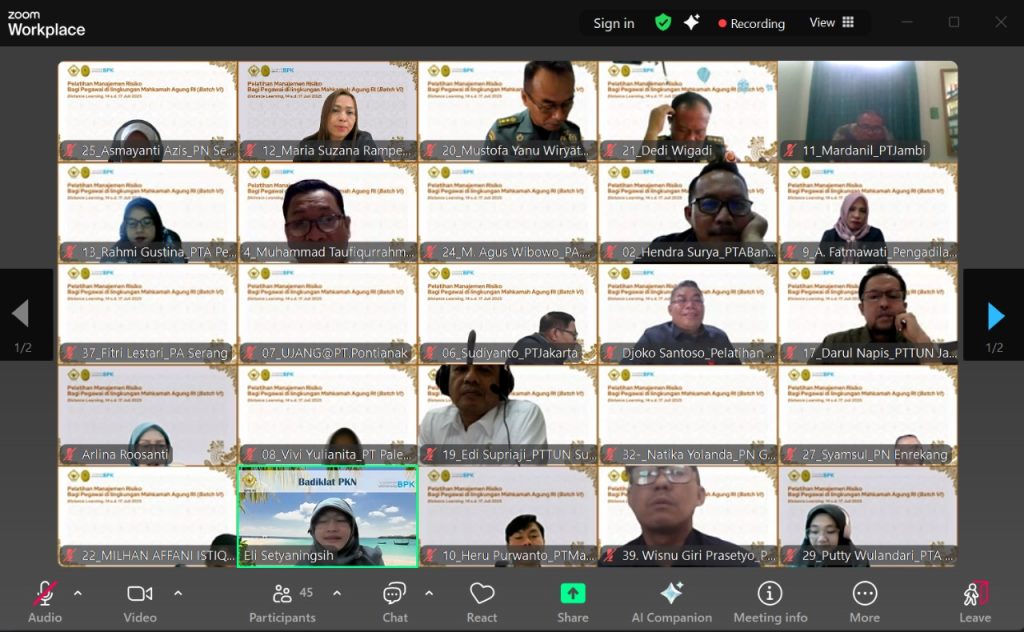This screenshot has height=632, width=1024.
Task: Toggle camera with Video button
Action: (140, 601)
